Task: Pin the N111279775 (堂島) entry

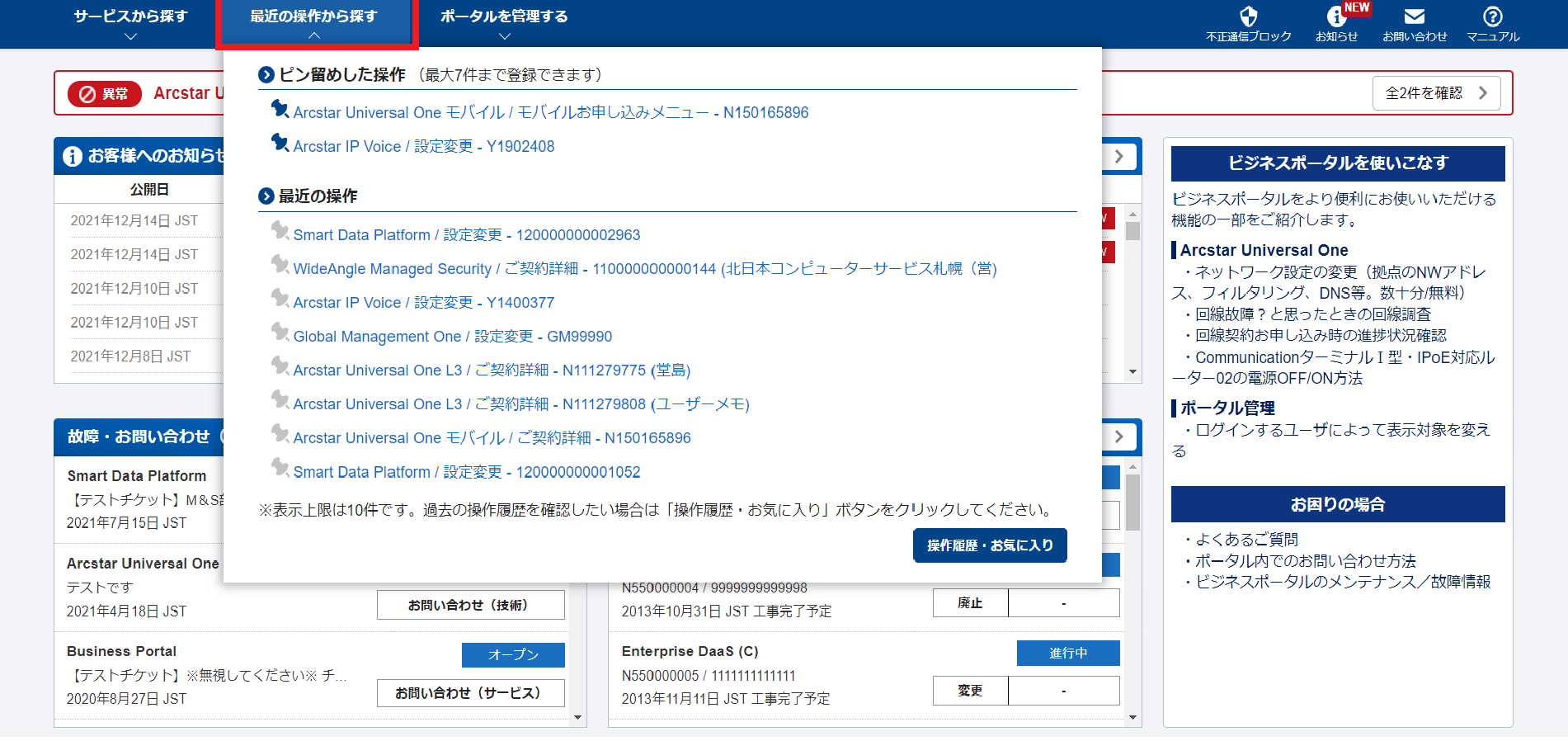Action: coord(280,366)
